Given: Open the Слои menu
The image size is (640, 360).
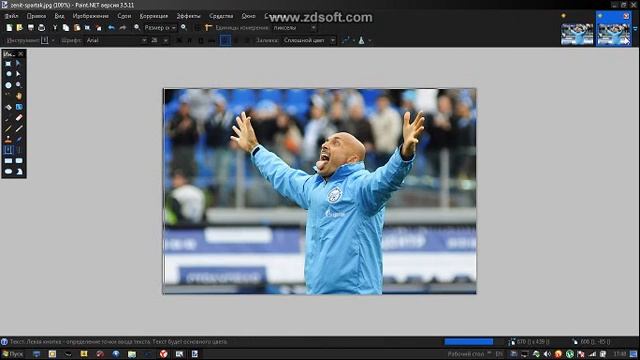Looking at the screenshot, I should click(x=124, y=16).
